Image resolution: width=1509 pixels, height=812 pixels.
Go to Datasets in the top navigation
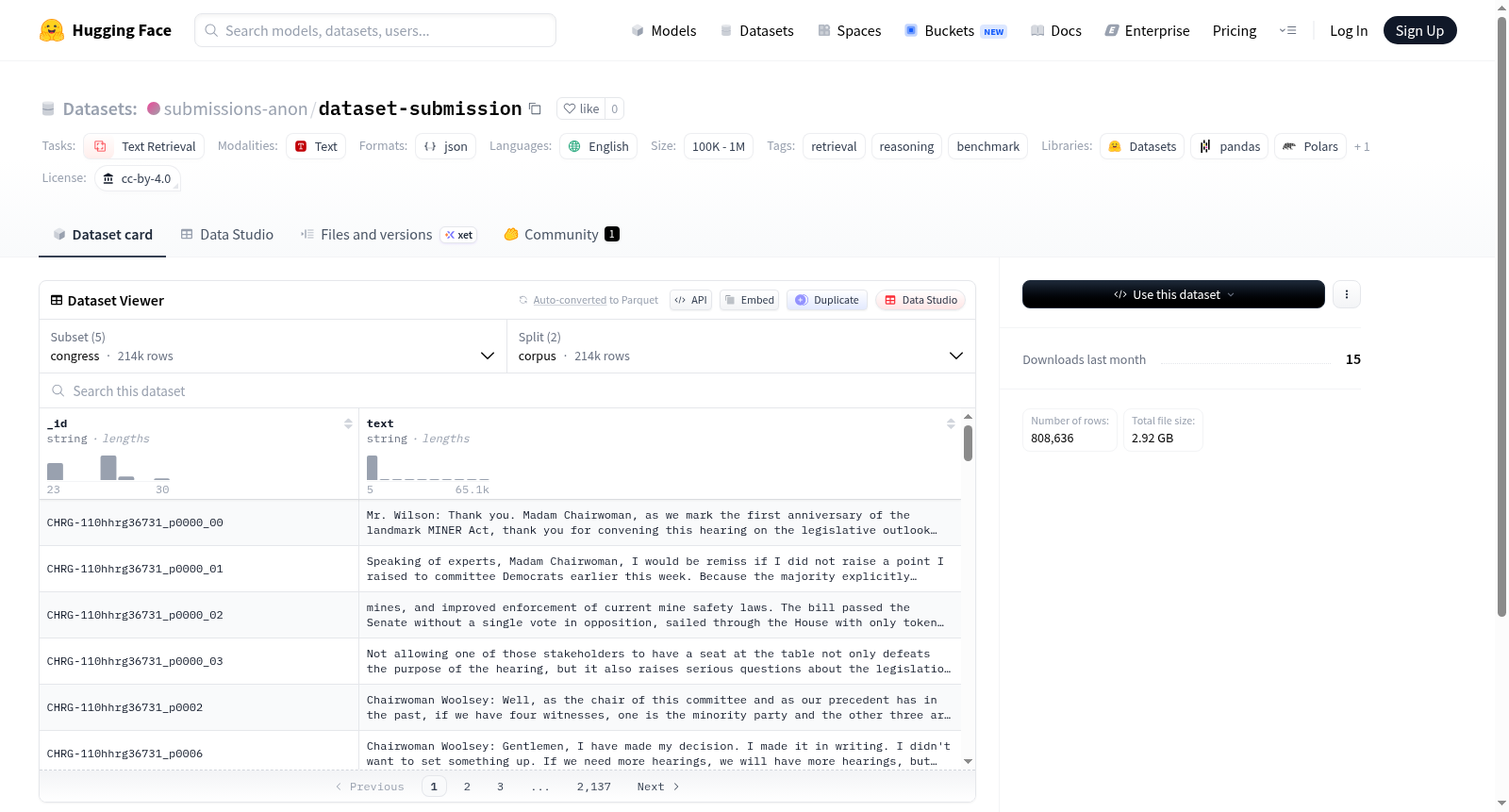[756, 30]
